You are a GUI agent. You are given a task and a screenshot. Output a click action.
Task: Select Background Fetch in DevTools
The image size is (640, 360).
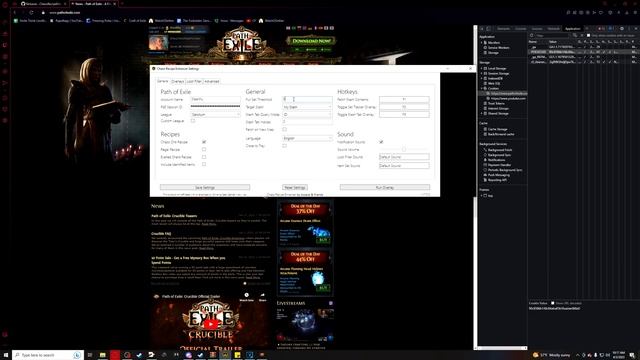(500, 150)
